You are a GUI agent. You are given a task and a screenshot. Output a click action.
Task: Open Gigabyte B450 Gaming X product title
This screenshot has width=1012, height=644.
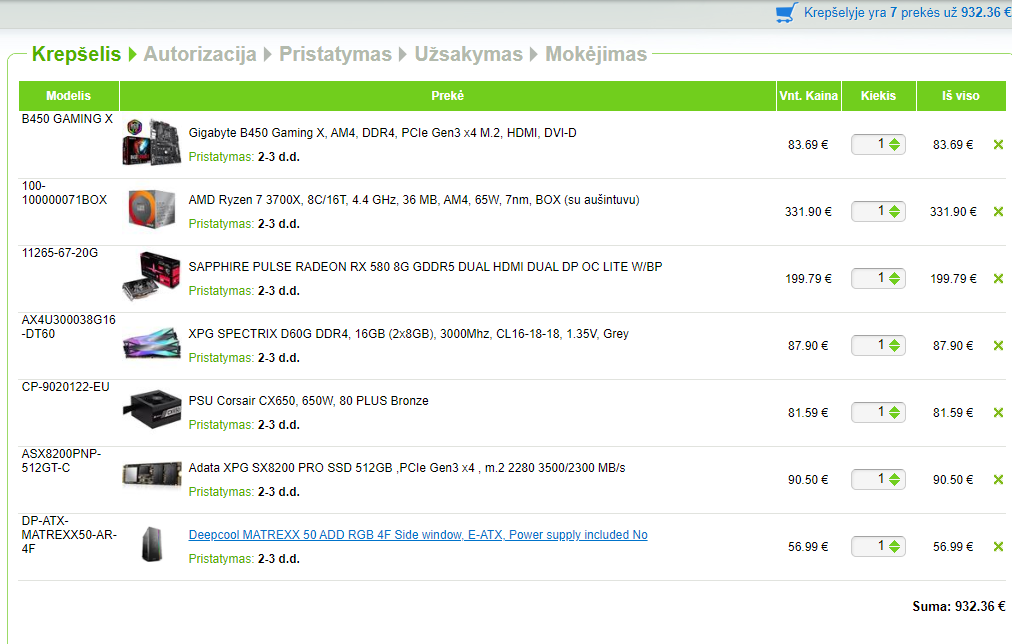(382, 133)
